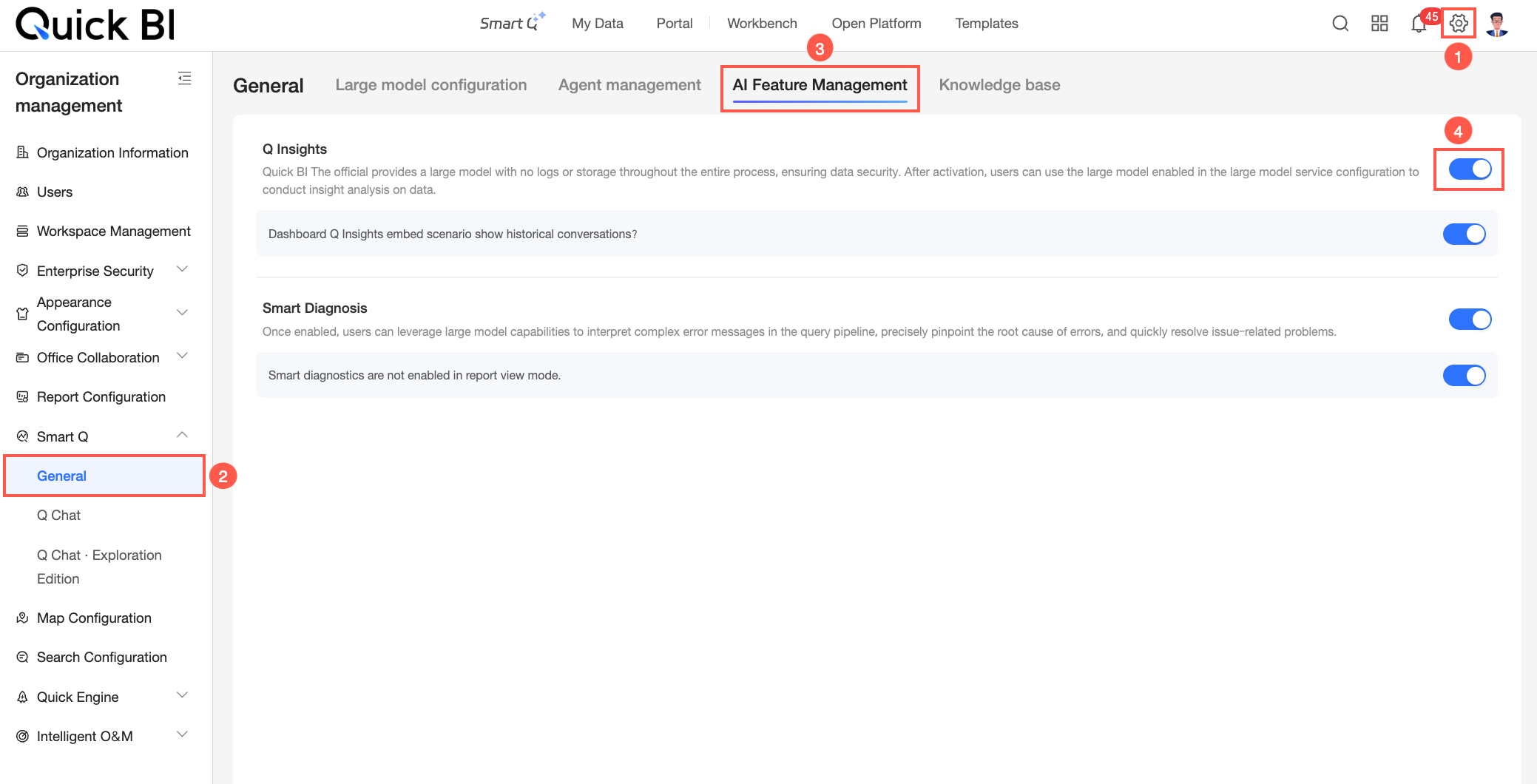Switch to Workbench
Screen dimensions: 1537x784
(x=762, y=24)
